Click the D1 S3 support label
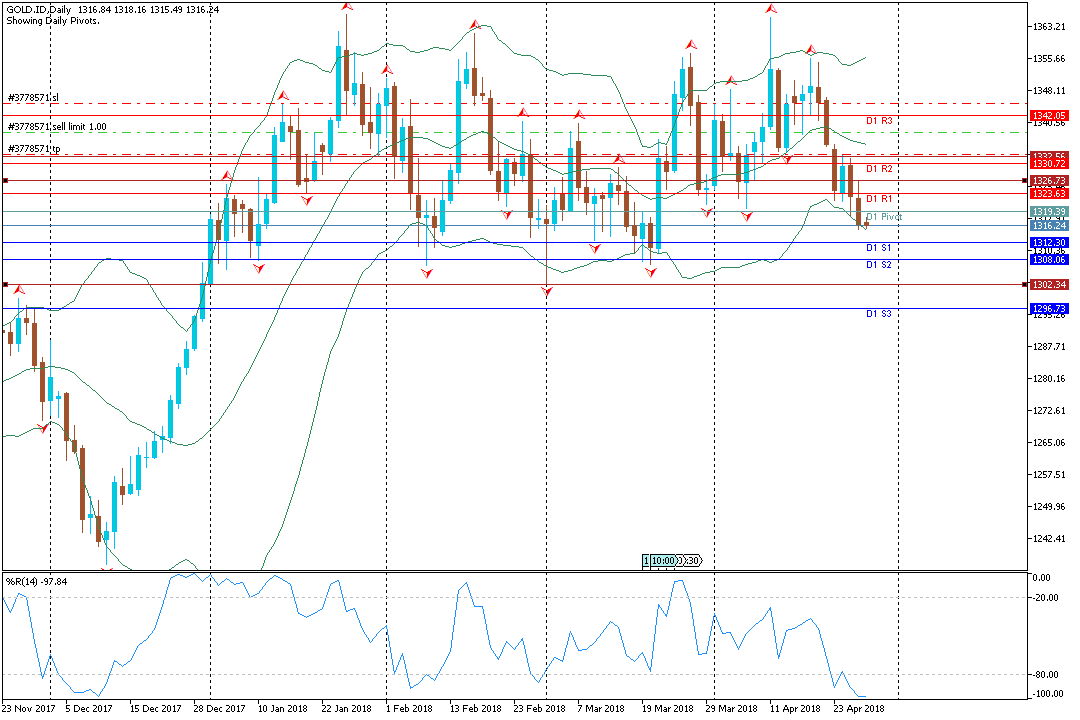1080x720 pixels. [879, 313]
